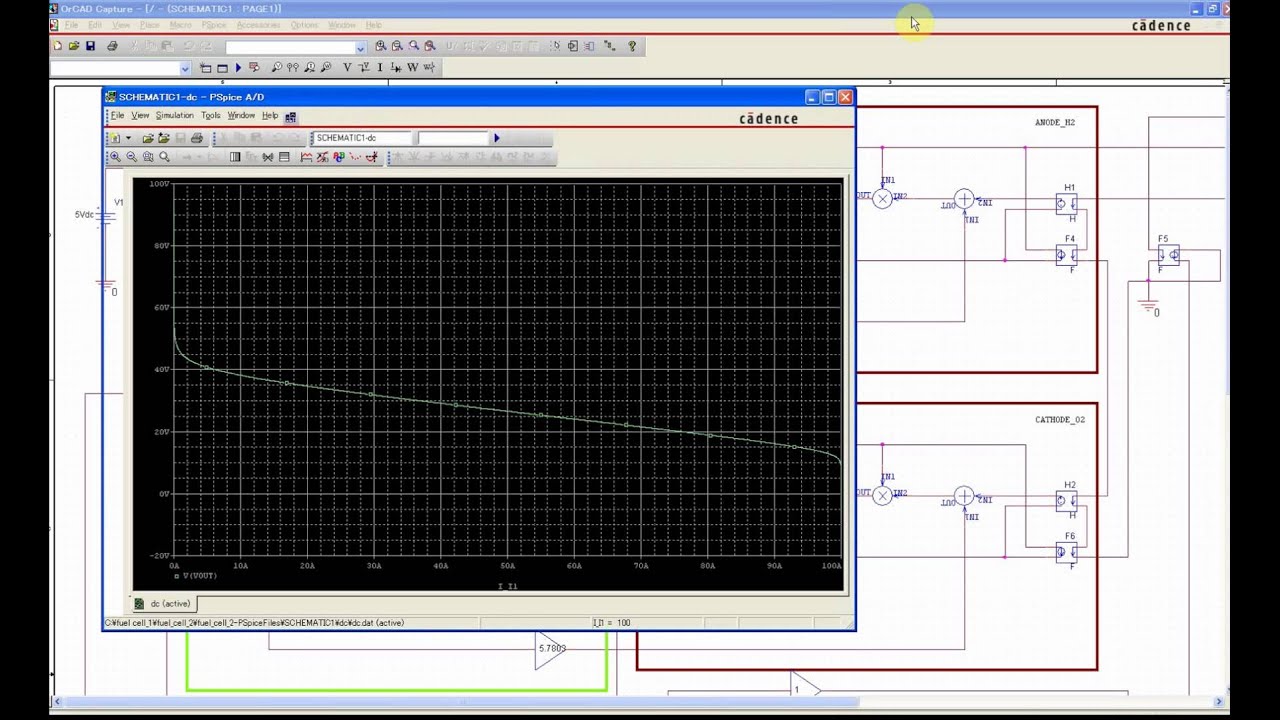Screen dimensions: 1280x720
Task: Click Zoom Fit icon in PSpice A/D toolbar
Action: click(164, 157)
